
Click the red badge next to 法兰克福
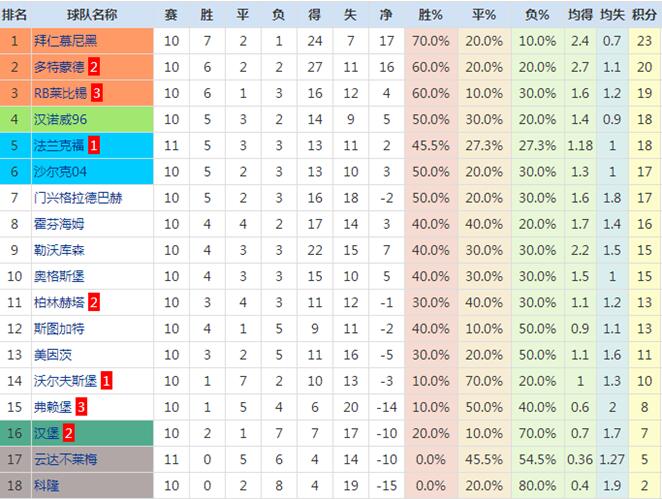click(94, 146)
